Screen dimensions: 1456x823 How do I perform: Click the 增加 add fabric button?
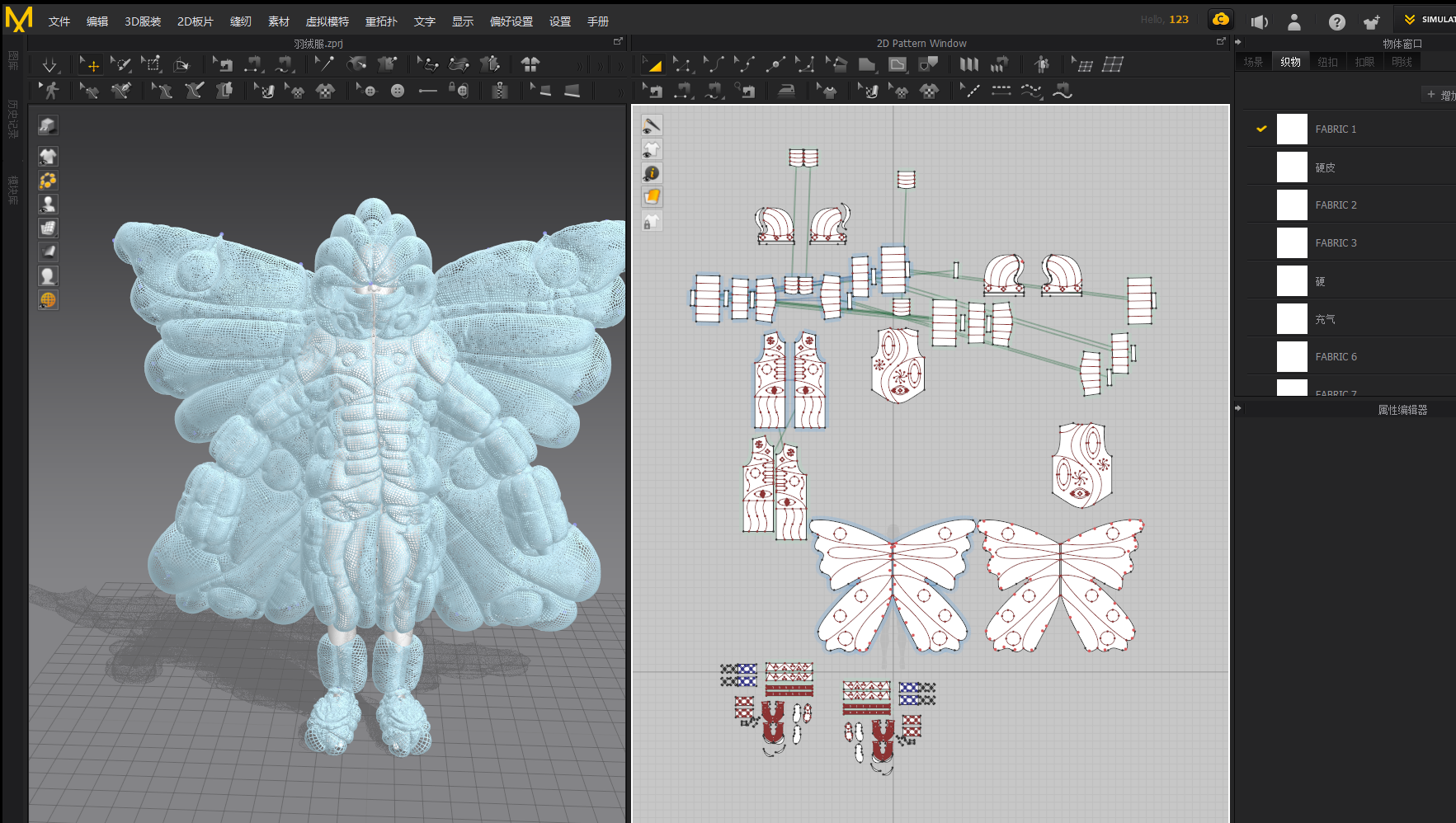coord(1440,93)
